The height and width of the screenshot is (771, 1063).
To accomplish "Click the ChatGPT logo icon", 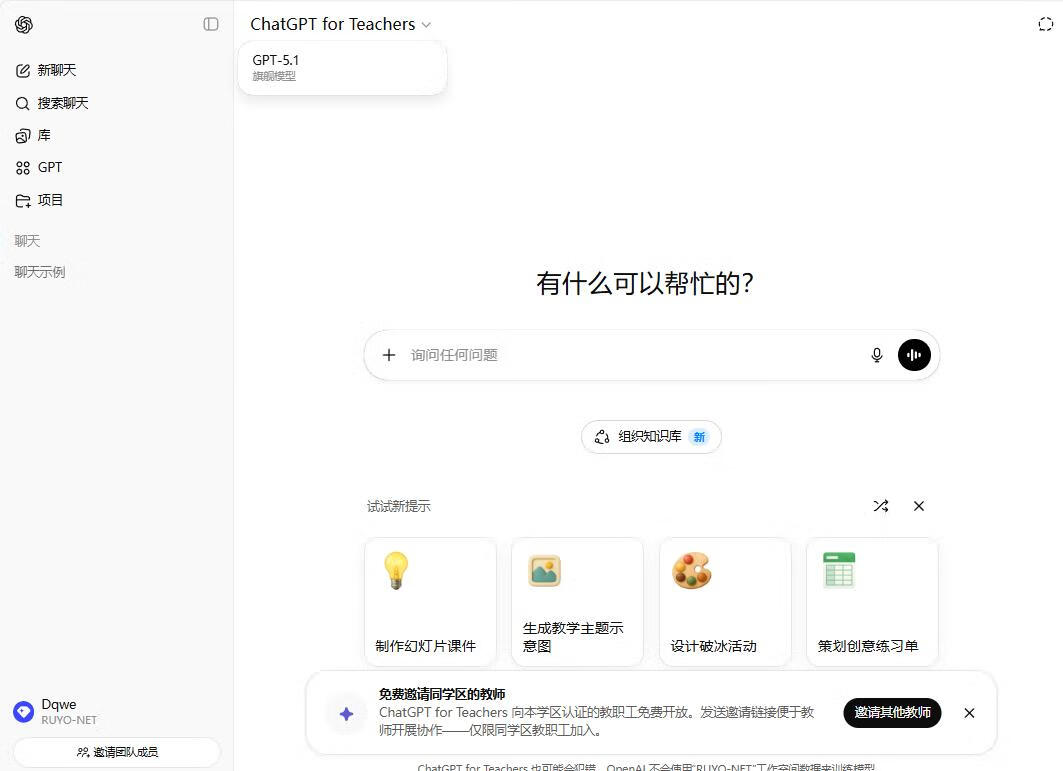I will (x=24, y=25).
